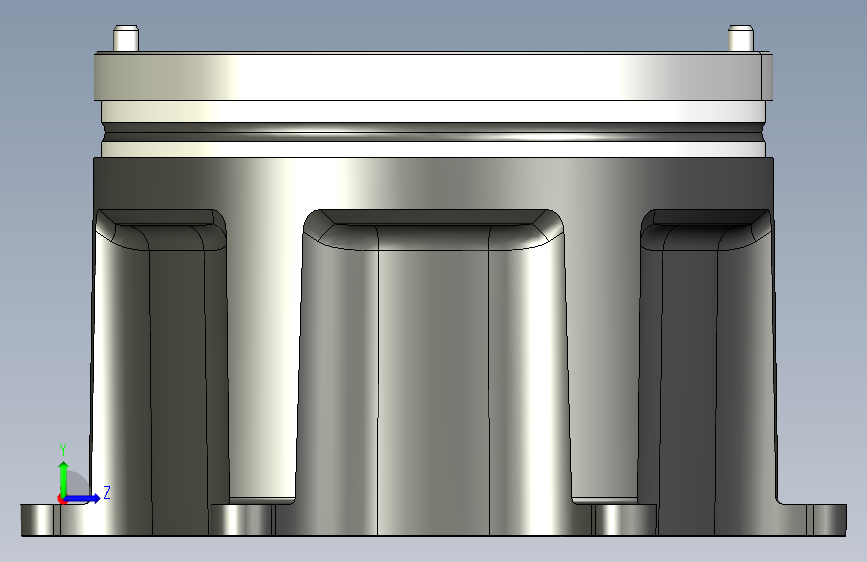The image size is (867, 562).
Task: Select the right dowel pin on top of the model
Action: 740,38
